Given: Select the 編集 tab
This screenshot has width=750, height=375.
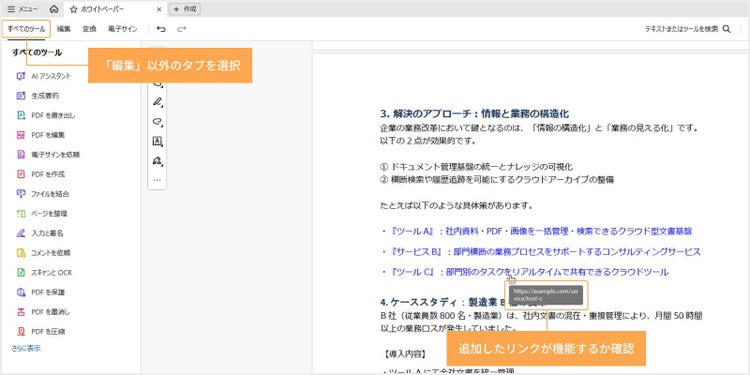Looking at the screenshot, I should [x=64, y=29].
